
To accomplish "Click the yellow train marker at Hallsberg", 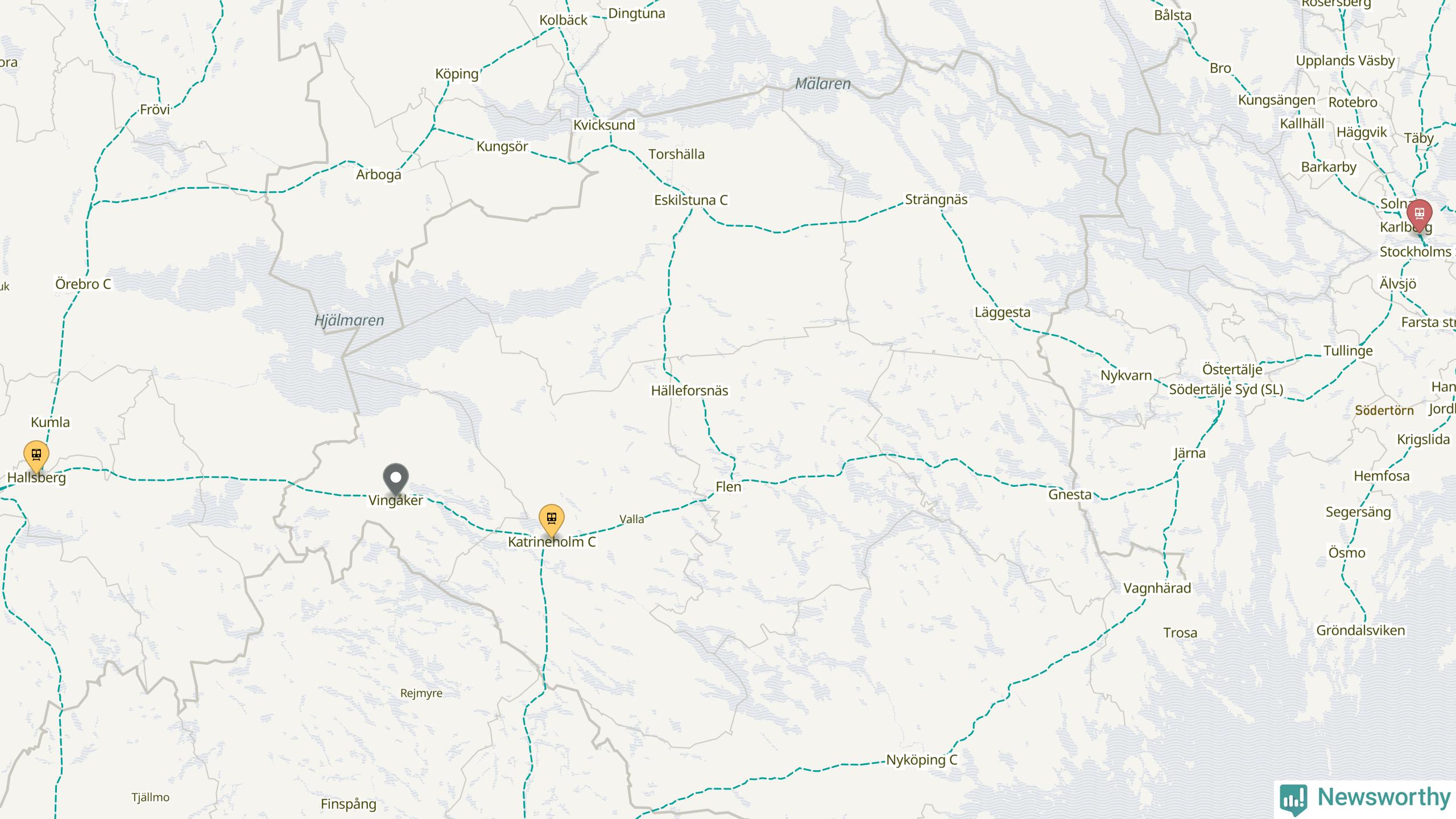I will click(36, 456).
